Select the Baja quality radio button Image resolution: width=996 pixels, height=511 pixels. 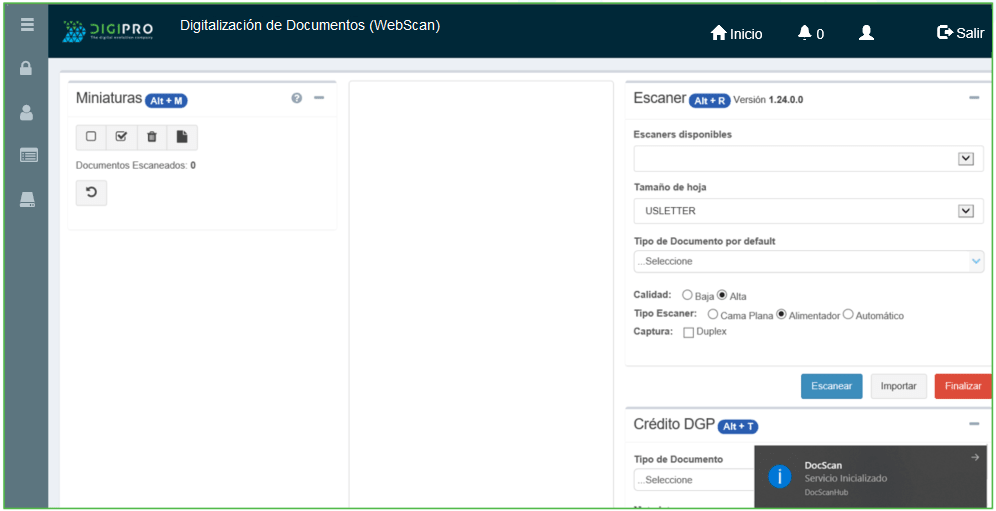pos(687,295)
